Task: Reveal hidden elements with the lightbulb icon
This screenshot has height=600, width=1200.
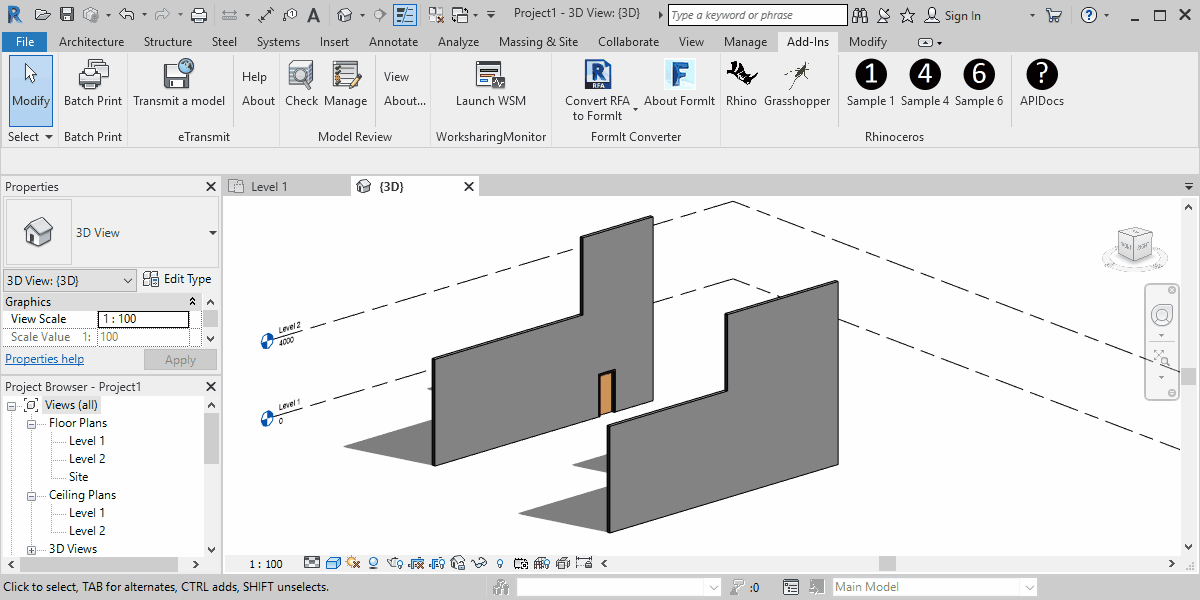Action: pos(500,563)
